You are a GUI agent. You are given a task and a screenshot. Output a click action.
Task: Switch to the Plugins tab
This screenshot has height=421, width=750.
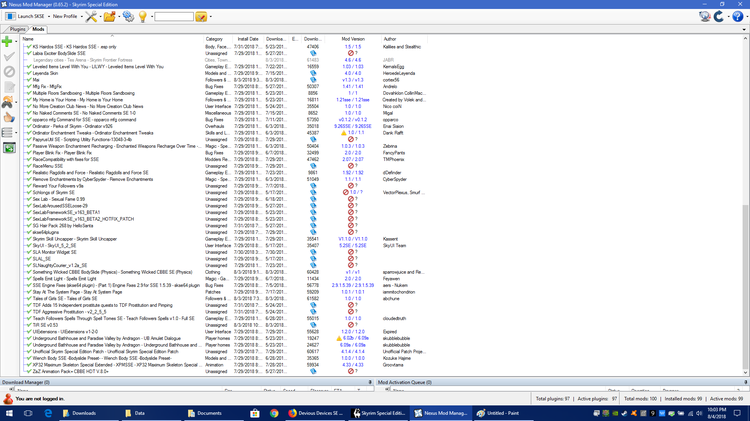pyautogui.click(x=17, y=29)
